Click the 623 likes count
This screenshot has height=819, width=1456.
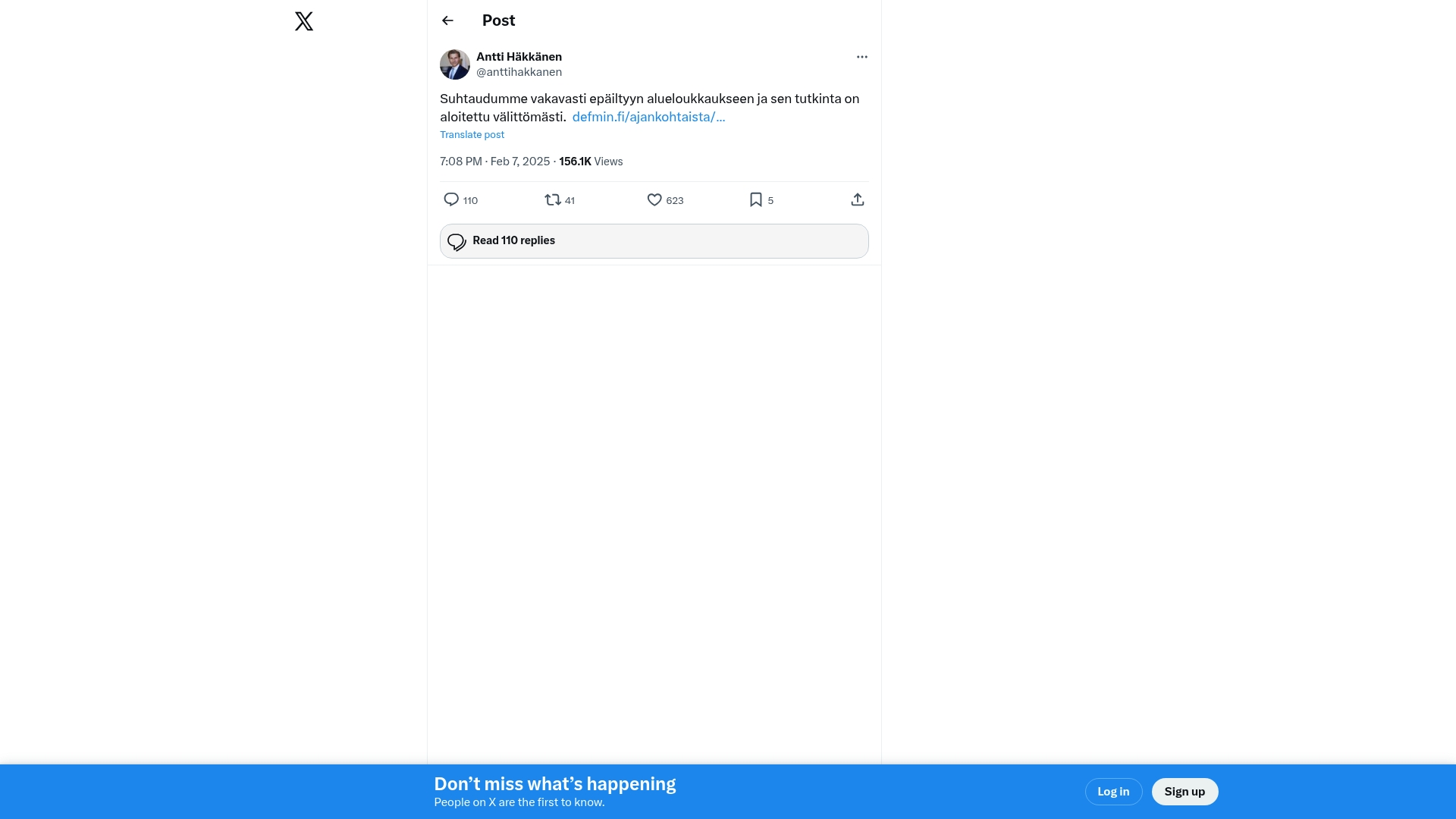(675, 201)
